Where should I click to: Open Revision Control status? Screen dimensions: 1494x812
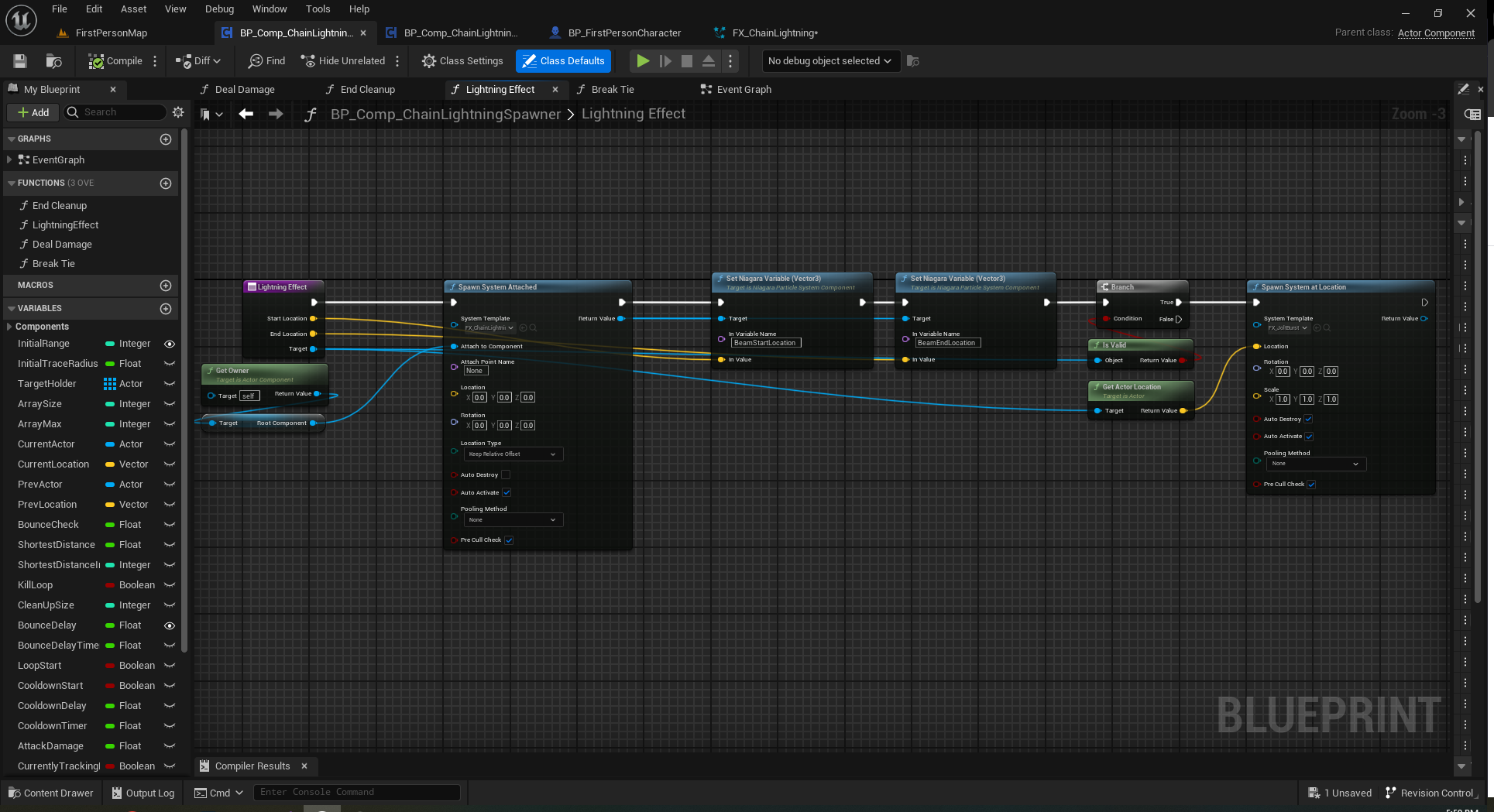(x=1430, y=793)
